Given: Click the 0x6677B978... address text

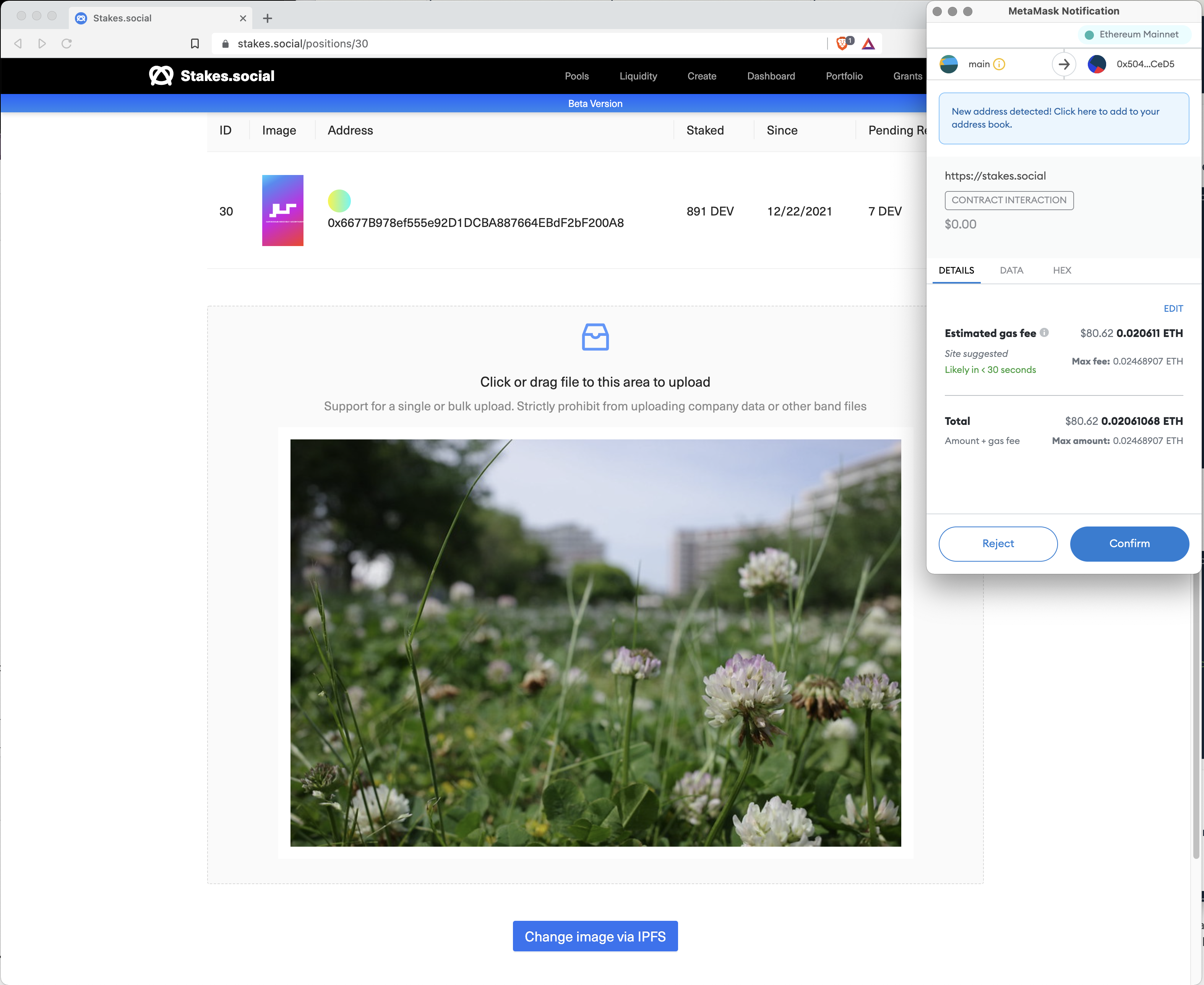Looking at the screenshot, I should coord(476,222).
